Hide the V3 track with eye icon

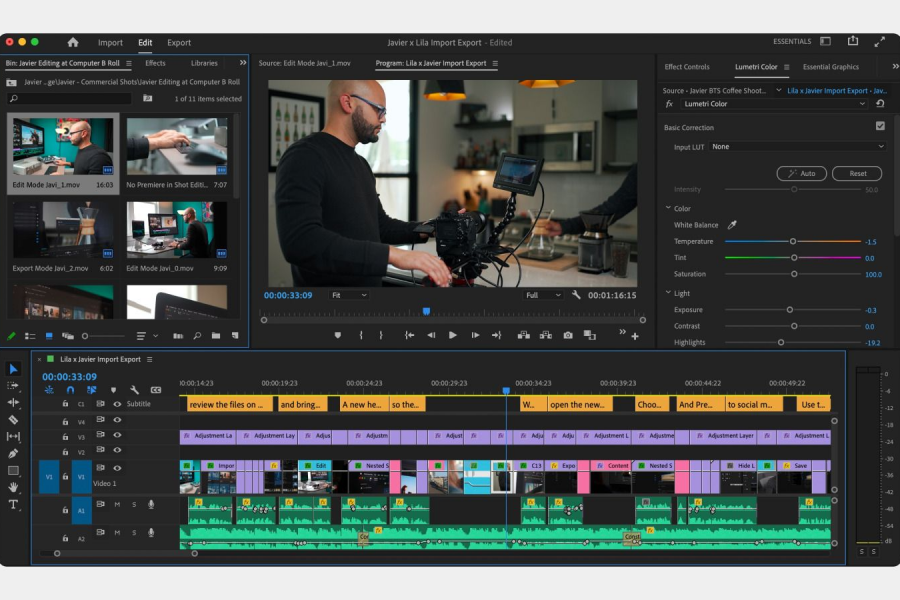tap(117, 436)
